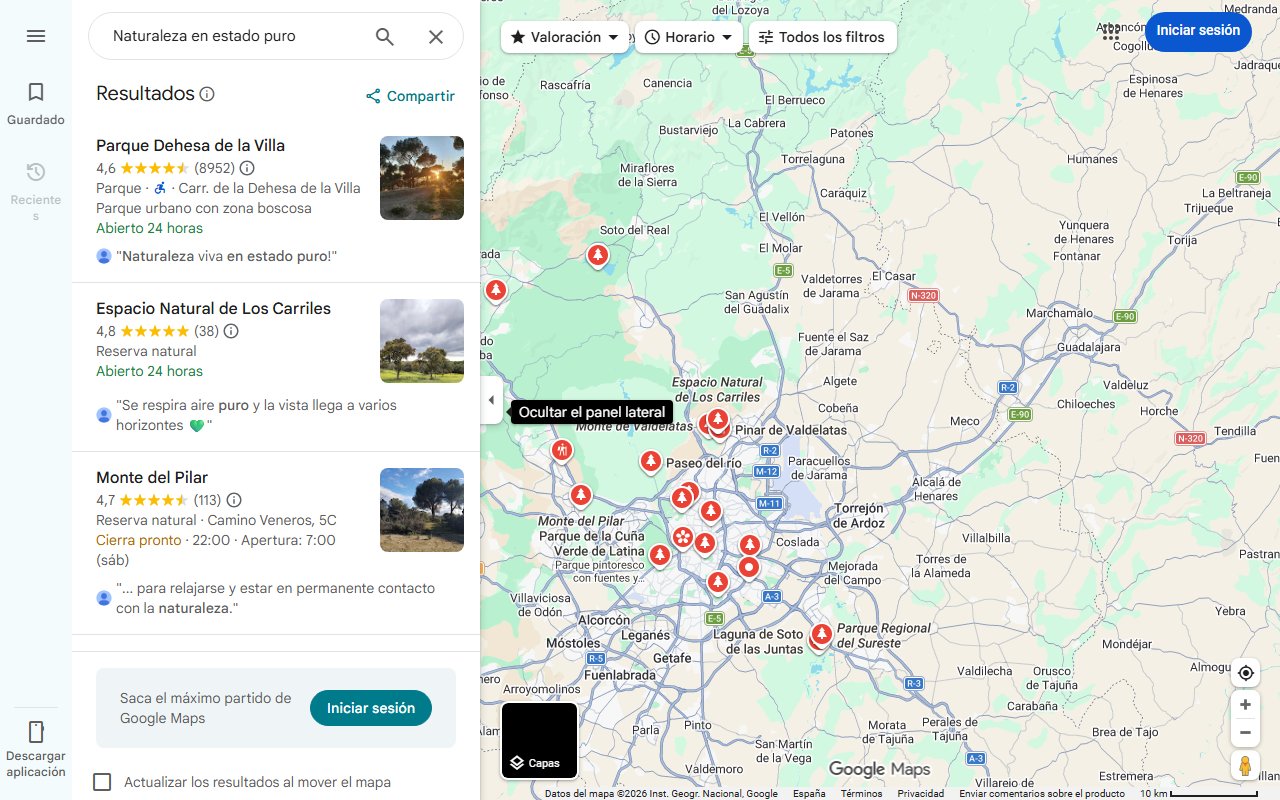Open the Google apps grid
1280x800 pixels.
click(x=1110, y=32)
